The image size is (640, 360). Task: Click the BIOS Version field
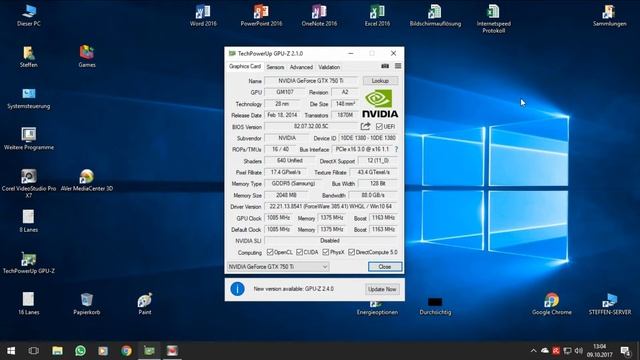311,127
